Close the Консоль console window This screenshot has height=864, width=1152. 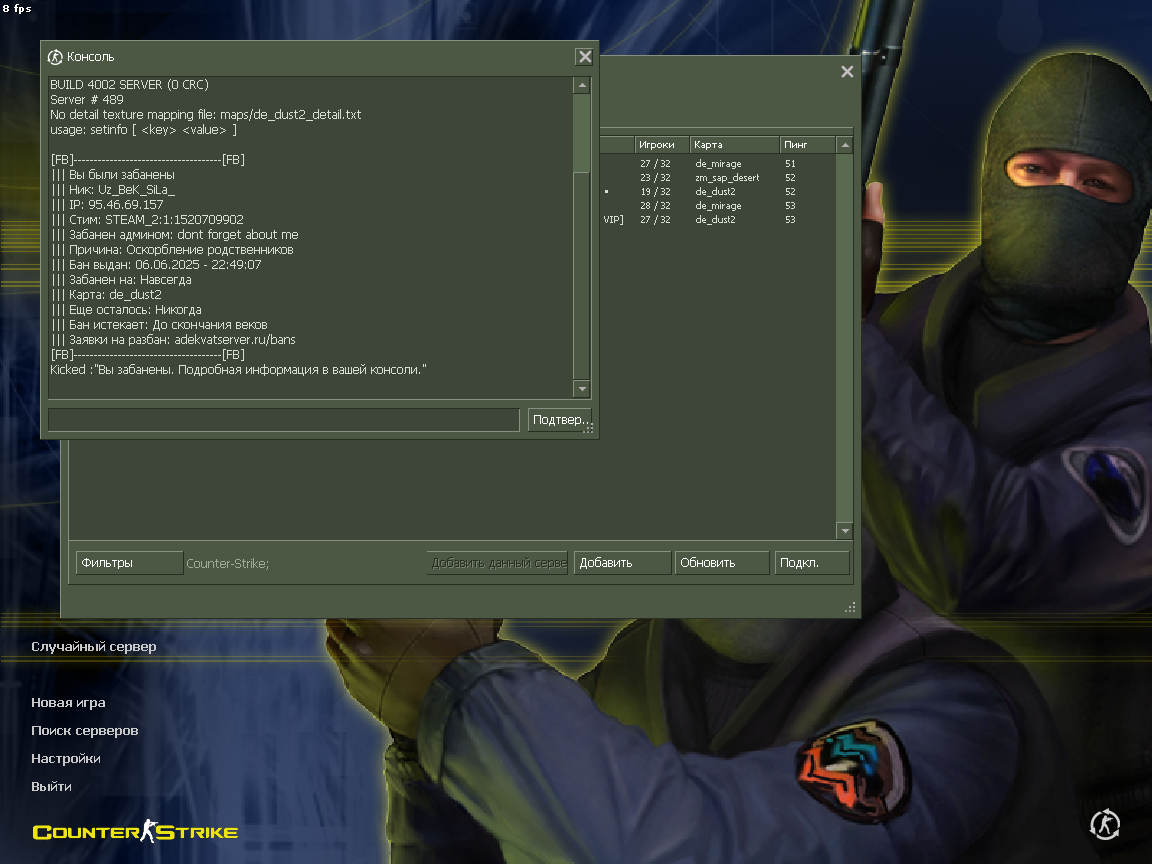(585, 57)
